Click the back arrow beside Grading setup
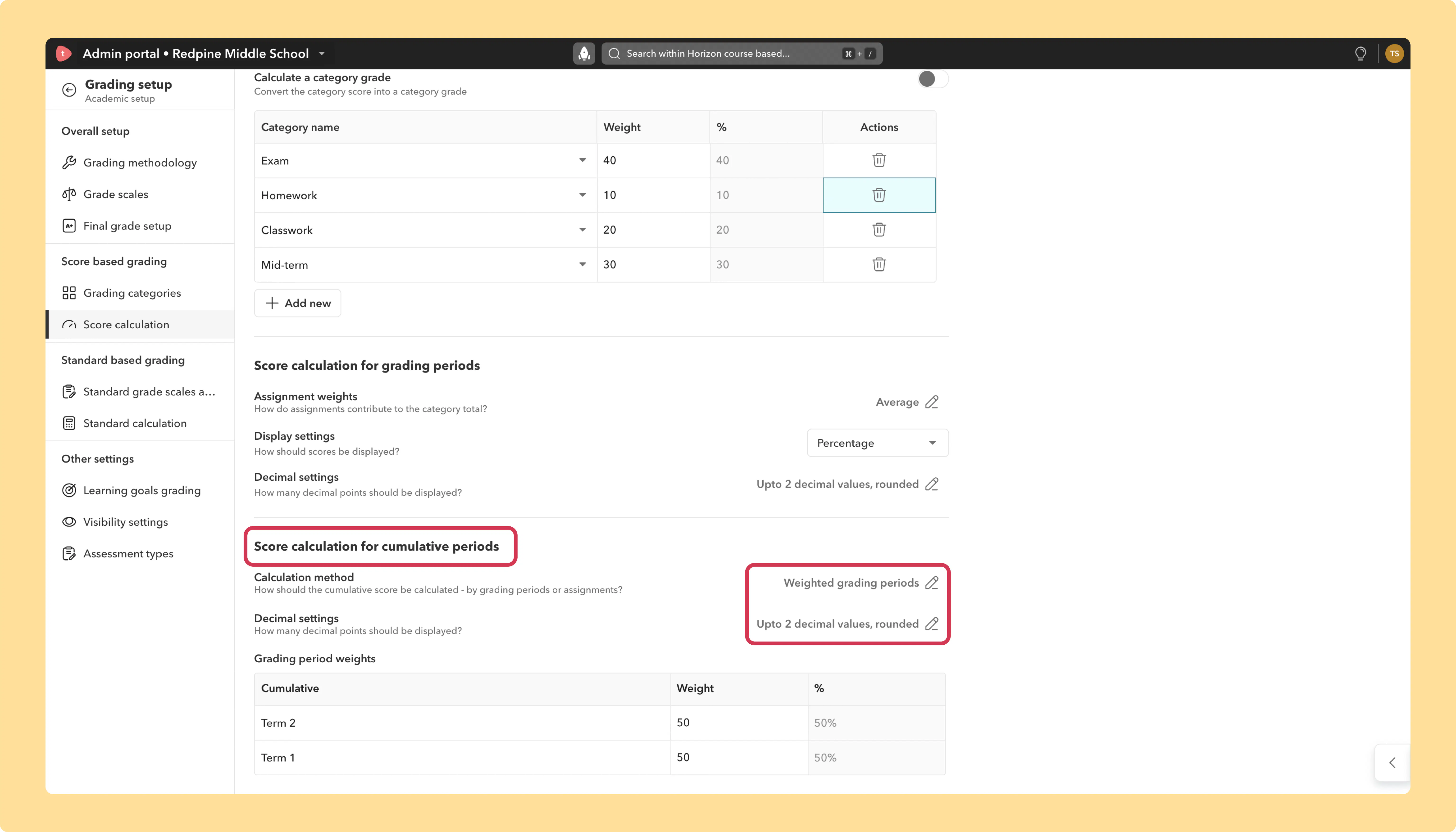 click(x=69, y=90)
